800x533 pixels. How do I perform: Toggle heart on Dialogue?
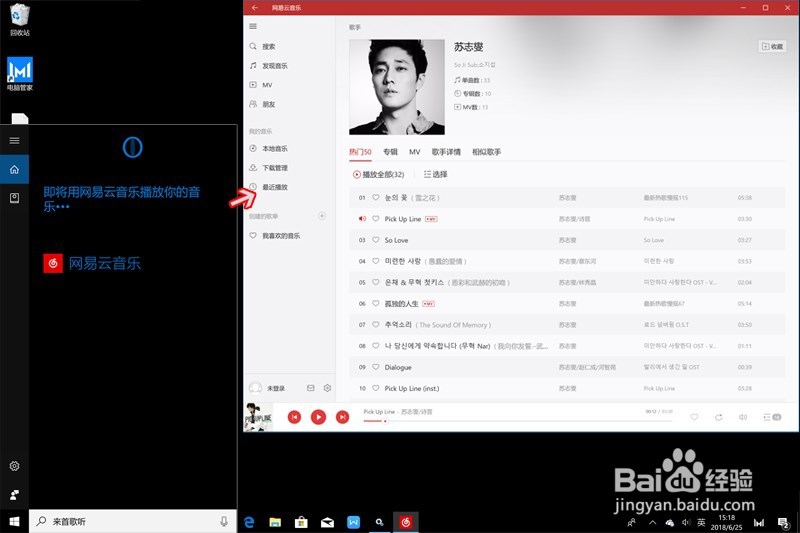376,367
